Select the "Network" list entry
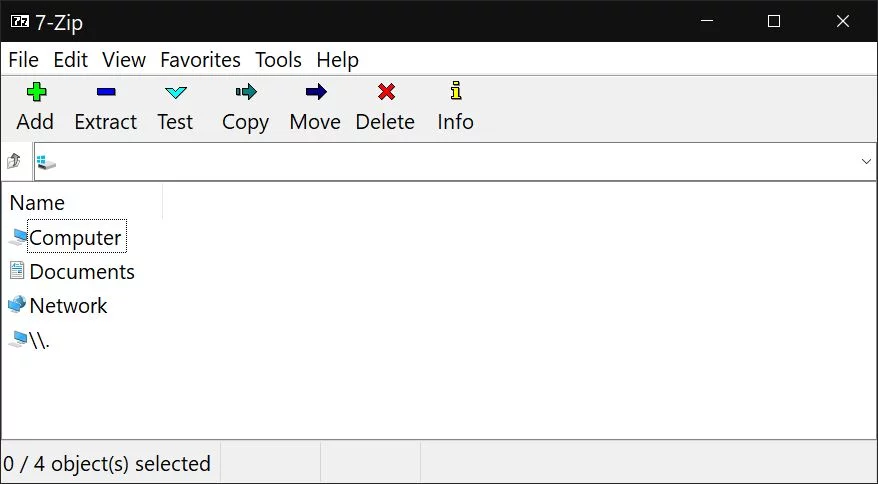Screen dimensions: 878x484 coord(68,306)
